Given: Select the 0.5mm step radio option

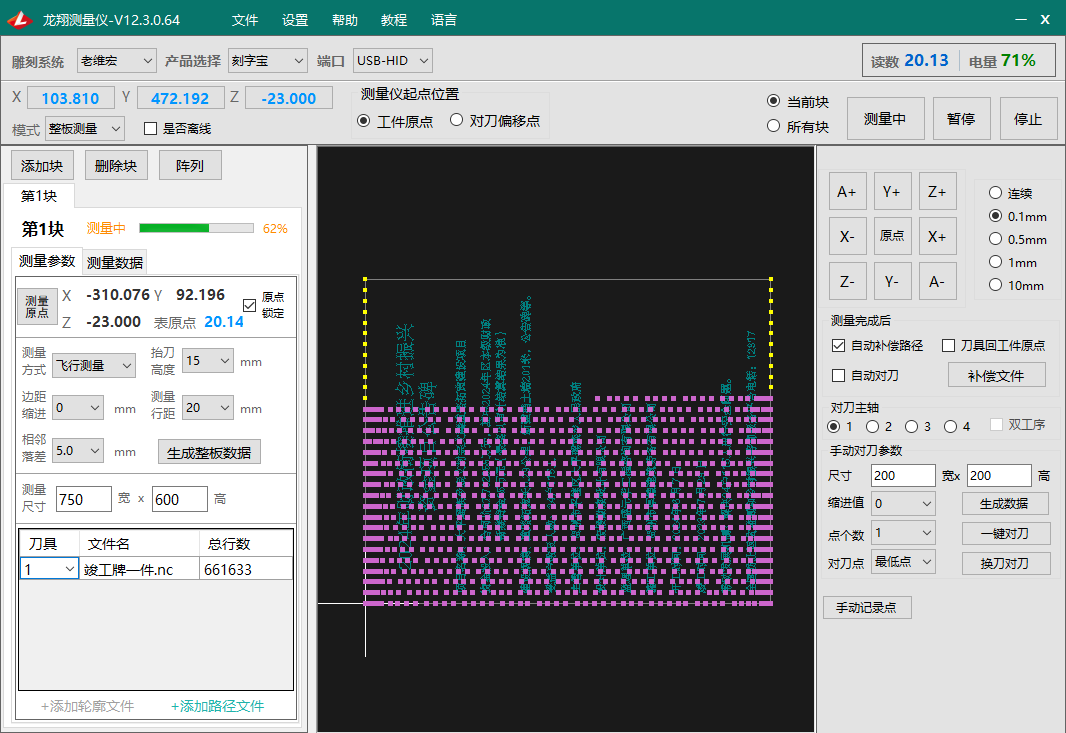Looking at the screenshot, I should pos(995,239).
